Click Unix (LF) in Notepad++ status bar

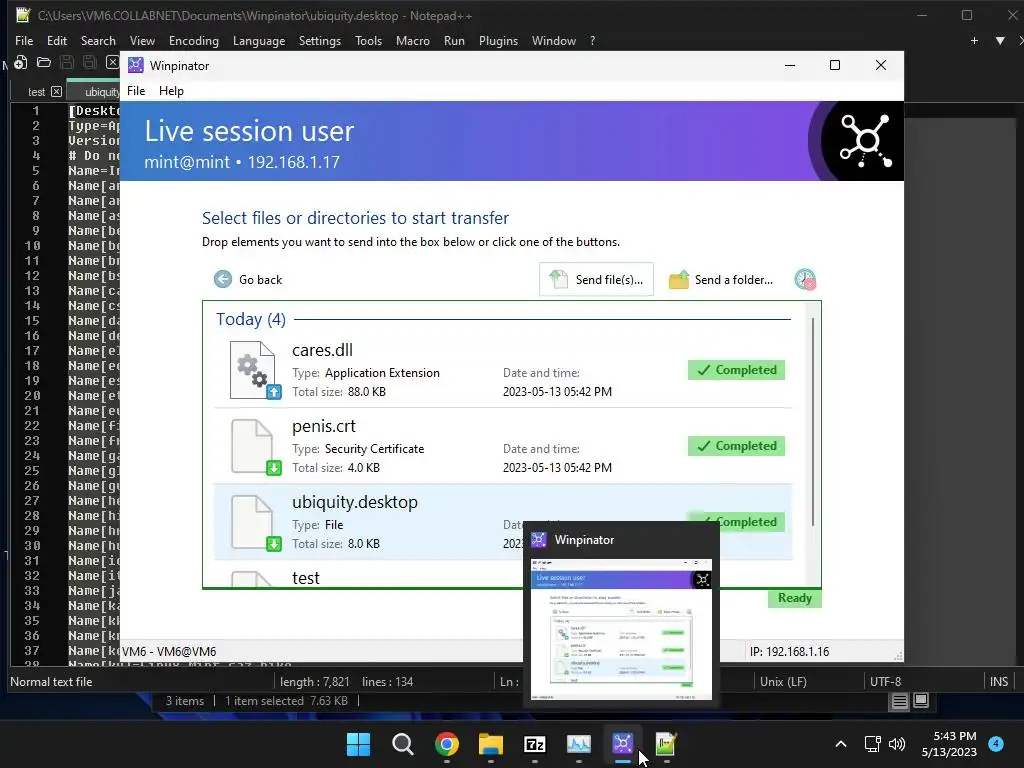(783, 682)
